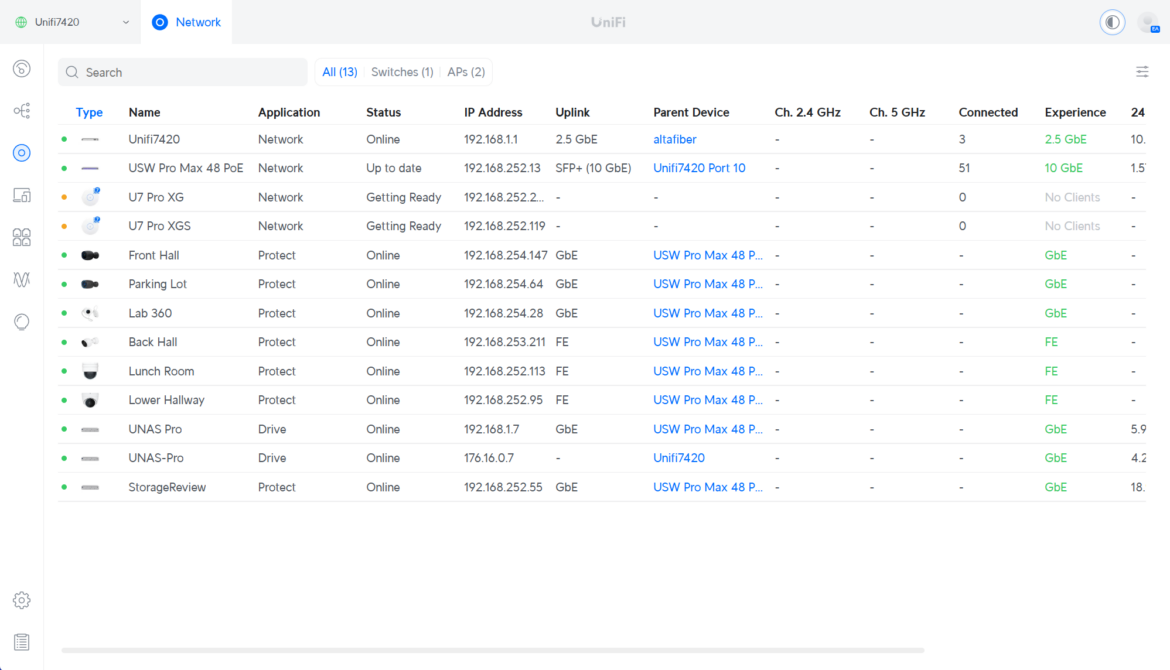Toggle the dark/light theme button

tap(1112, 22)
